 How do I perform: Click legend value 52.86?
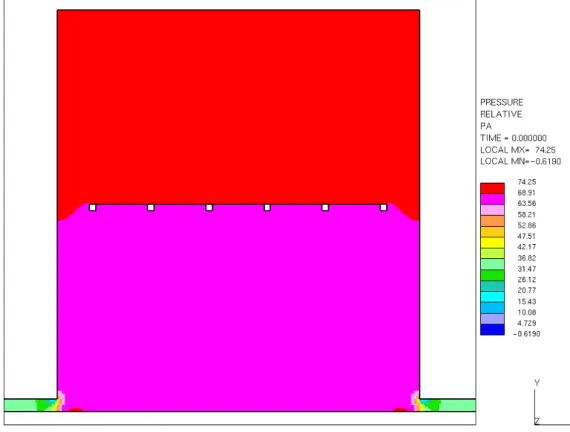[527, 225]
